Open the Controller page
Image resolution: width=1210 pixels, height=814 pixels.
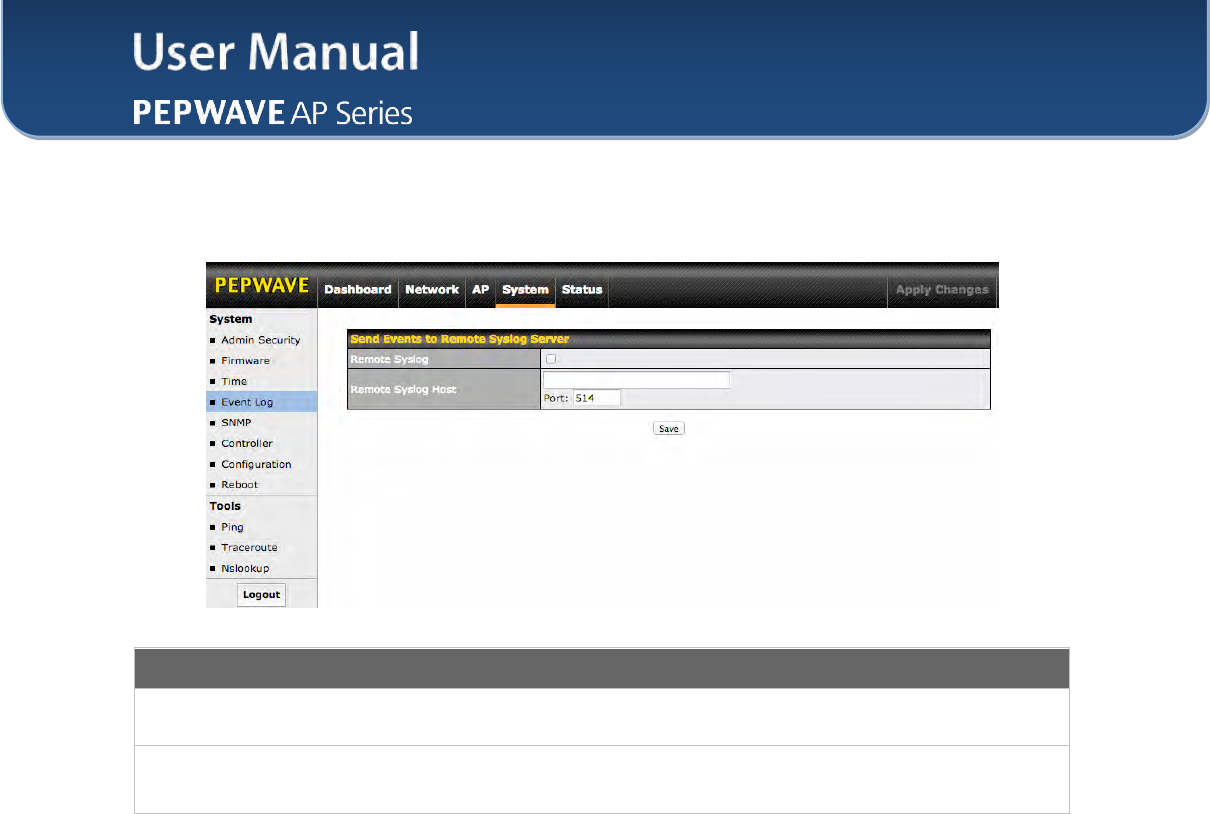pos(247,443)
